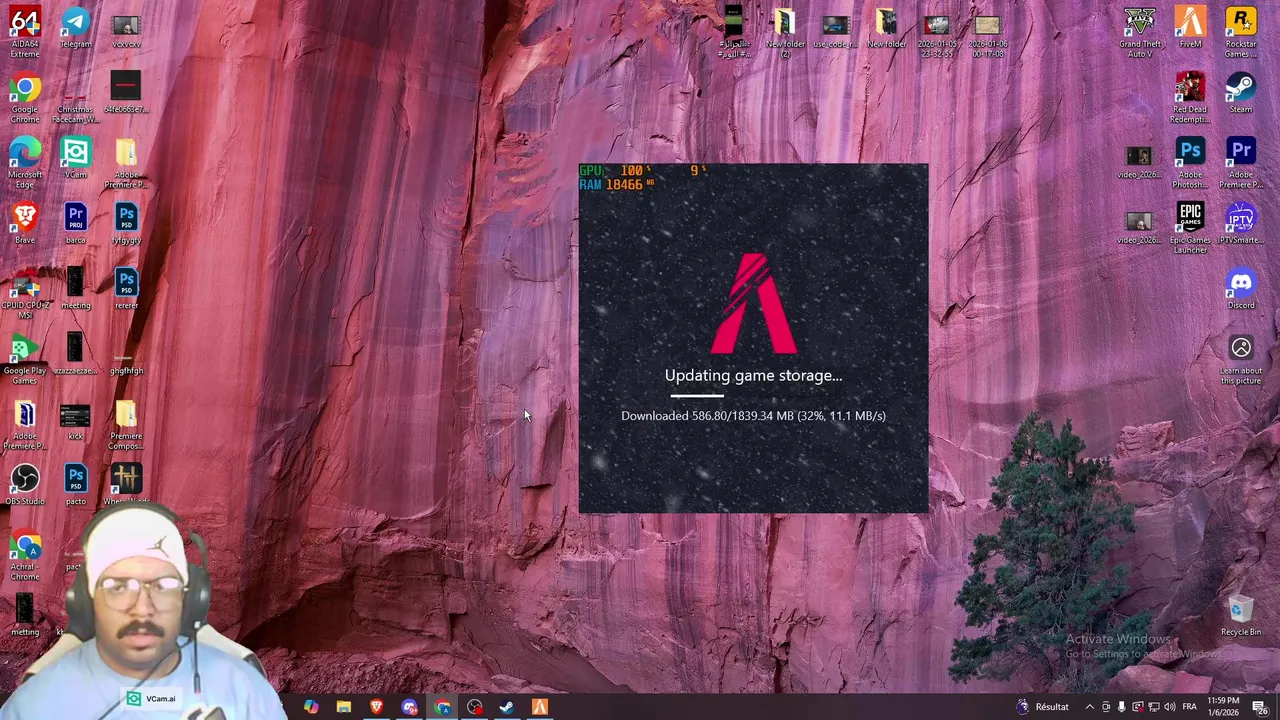The height and width of the screenshot is (720, 1280).
Task: Launch Google Play Games shortcut
Action: pos(25,359)
